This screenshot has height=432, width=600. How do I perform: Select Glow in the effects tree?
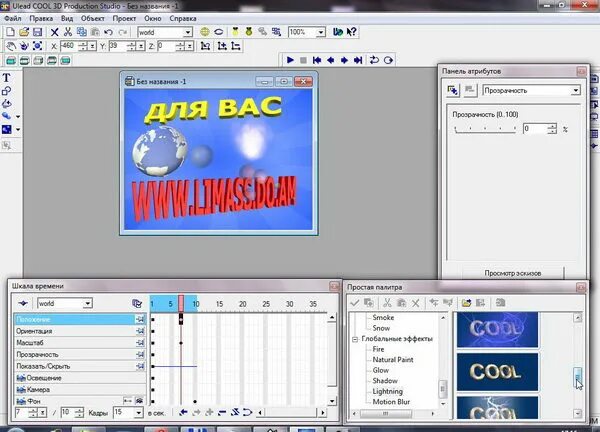380,370
